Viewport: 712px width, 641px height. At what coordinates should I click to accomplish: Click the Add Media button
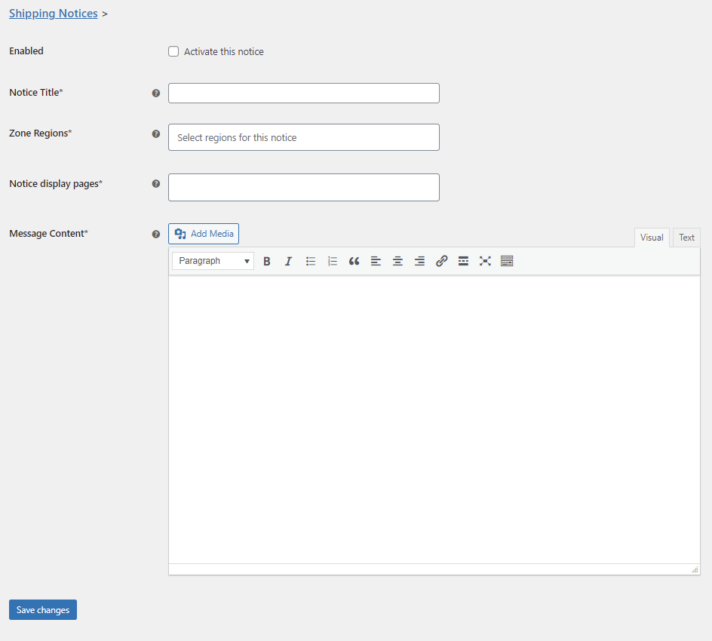[x=203, y=234]
